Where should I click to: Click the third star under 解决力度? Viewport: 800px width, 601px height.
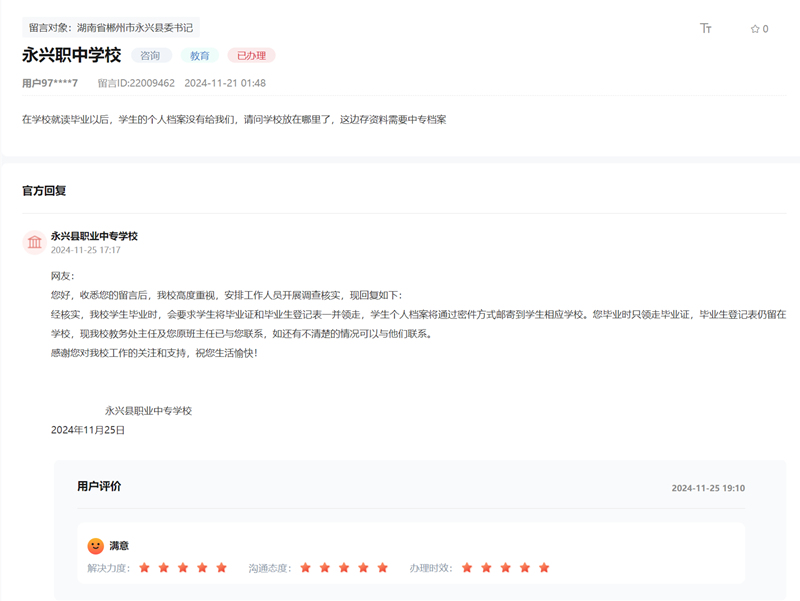(184, 568)
